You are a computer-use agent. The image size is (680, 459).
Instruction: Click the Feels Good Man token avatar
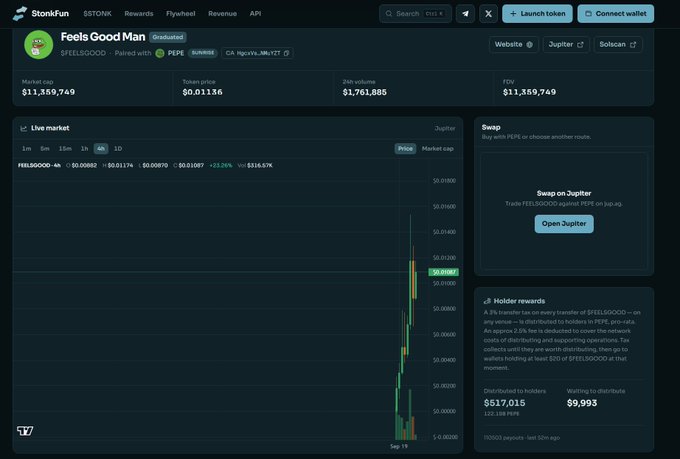click(x=39, y=44)
